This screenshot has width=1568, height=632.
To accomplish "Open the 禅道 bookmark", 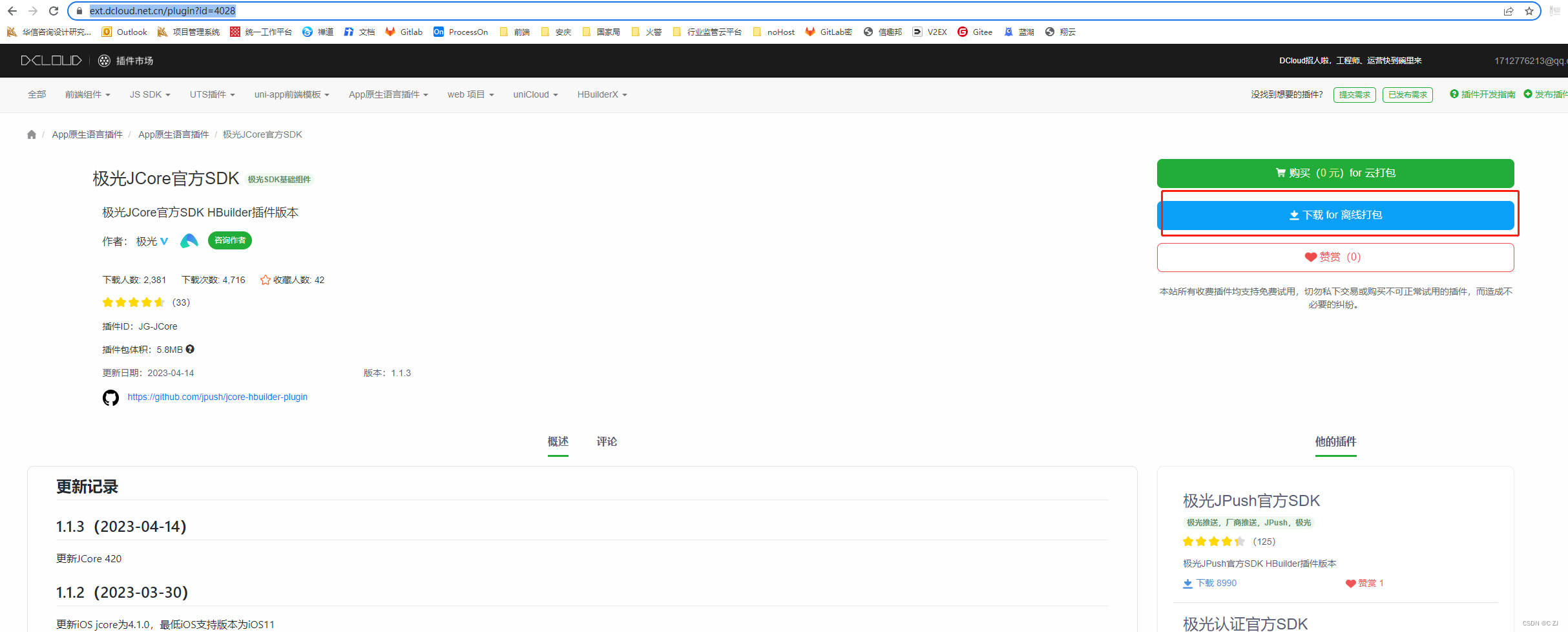I will 318,32.
